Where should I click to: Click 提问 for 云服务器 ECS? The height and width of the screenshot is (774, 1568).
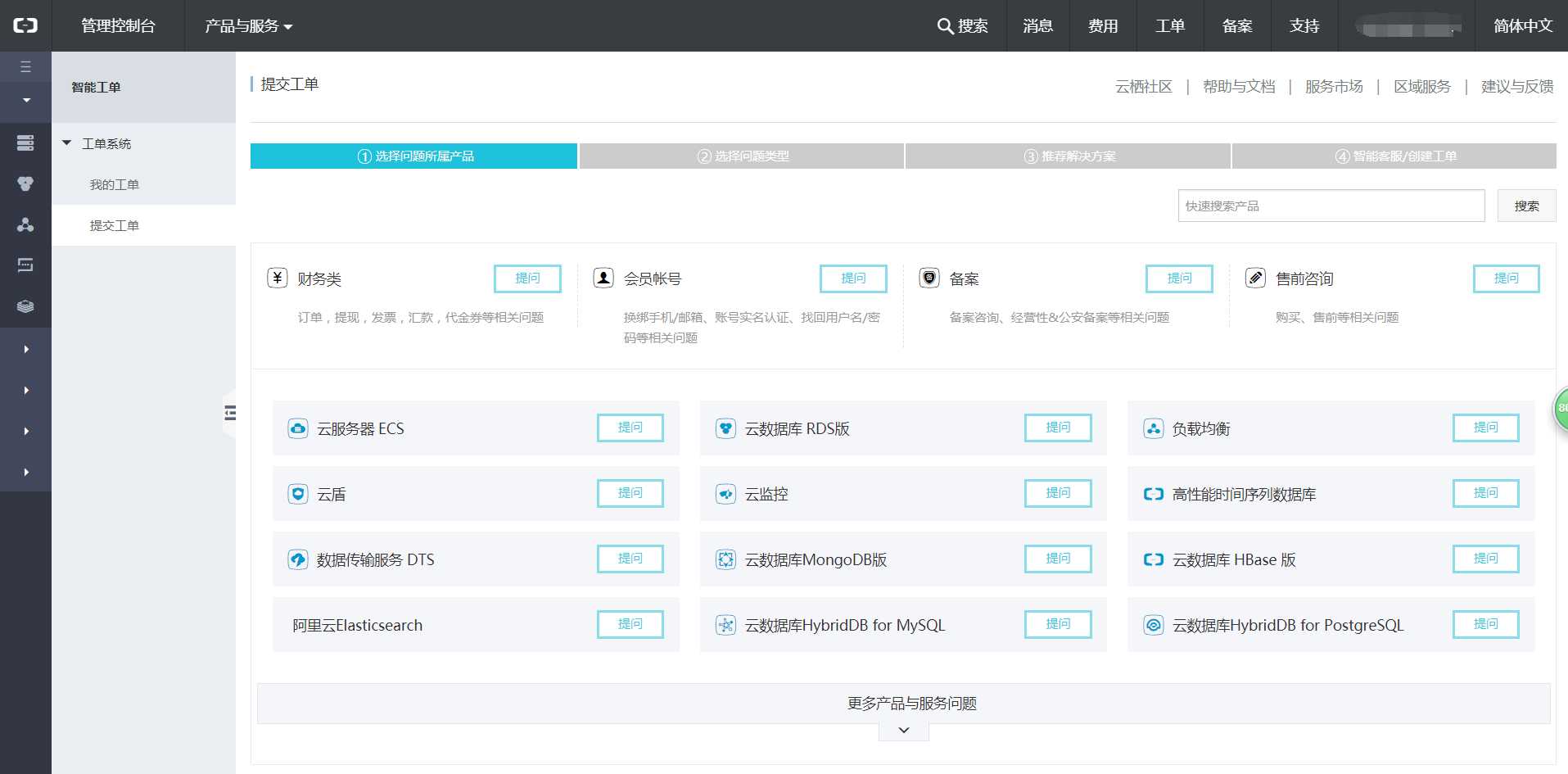point(630,428)
